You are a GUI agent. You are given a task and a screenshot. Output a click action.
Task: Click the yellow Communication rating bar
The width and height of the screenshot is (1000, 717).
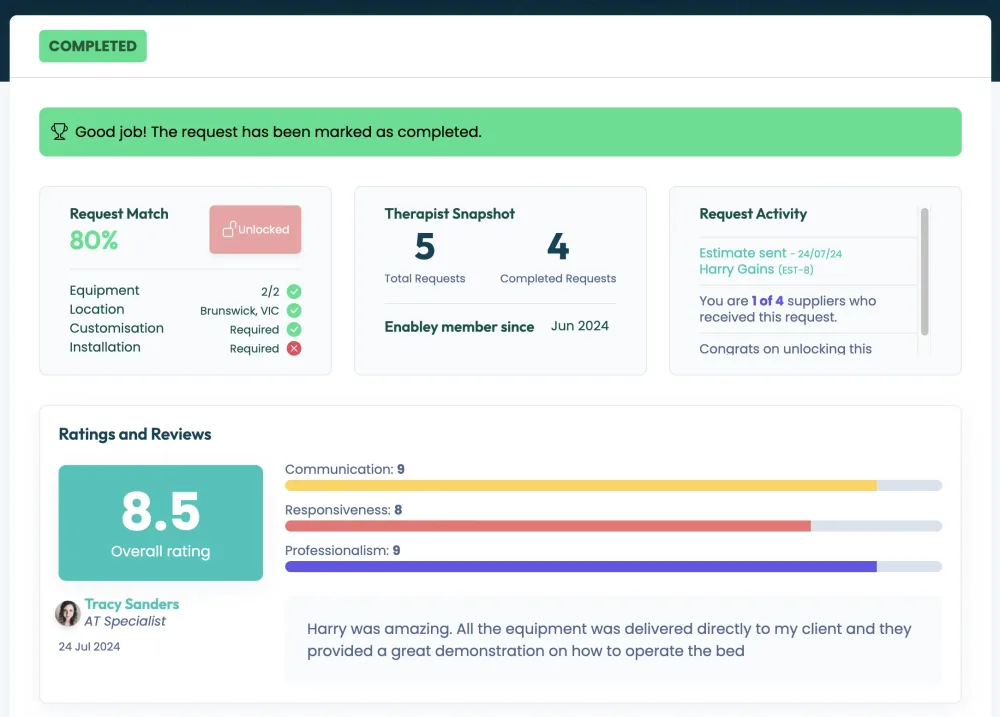pyautogui.click(x=581, y=485)
